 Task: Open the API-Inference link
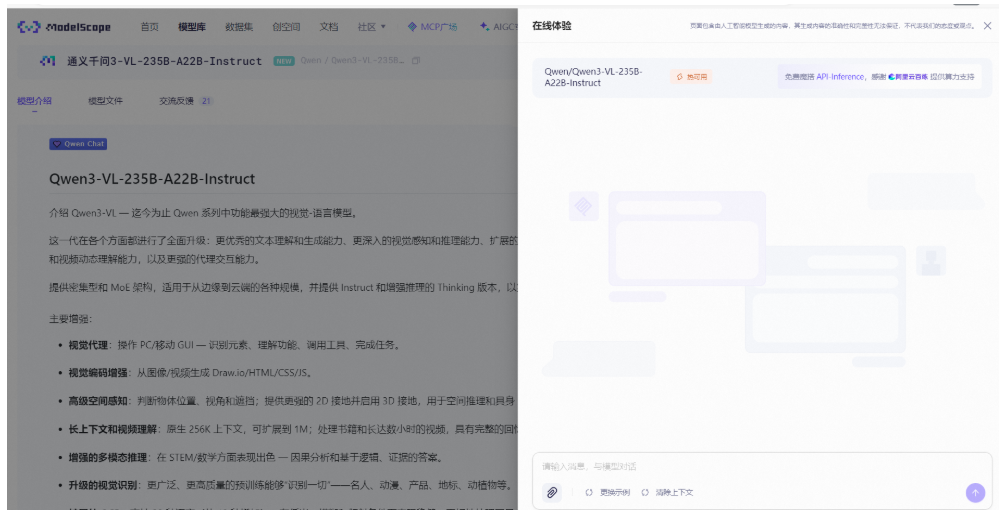pyautogui.click(x=841, y=76)
